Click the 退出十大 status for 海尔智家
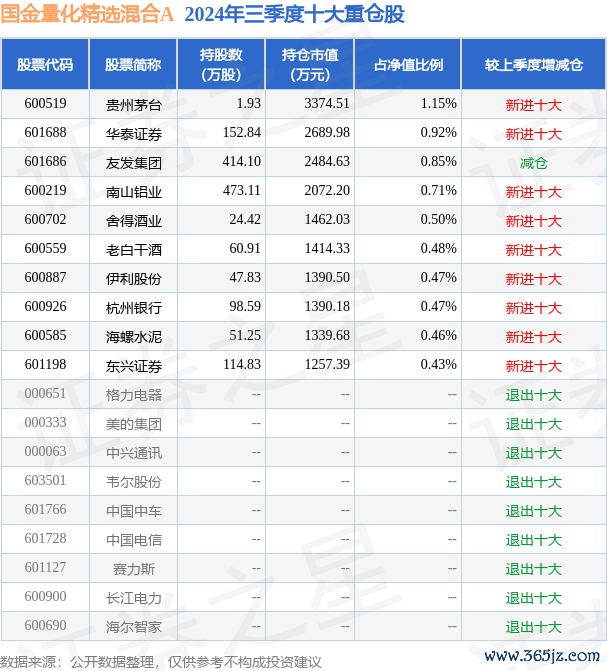The width and height of the screenshot is (607, 671). click(x=533, y=627)
